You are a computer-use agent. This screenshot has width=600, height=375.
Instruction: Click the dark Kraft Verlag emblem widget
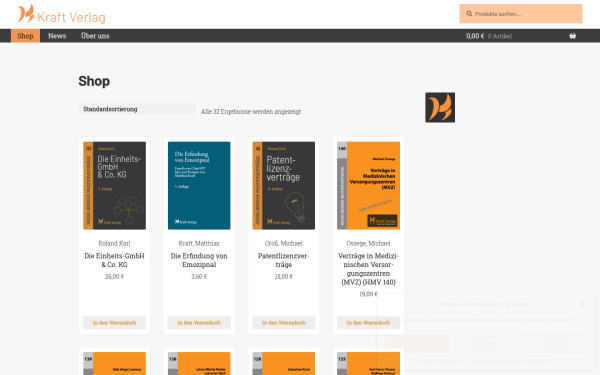440,108
